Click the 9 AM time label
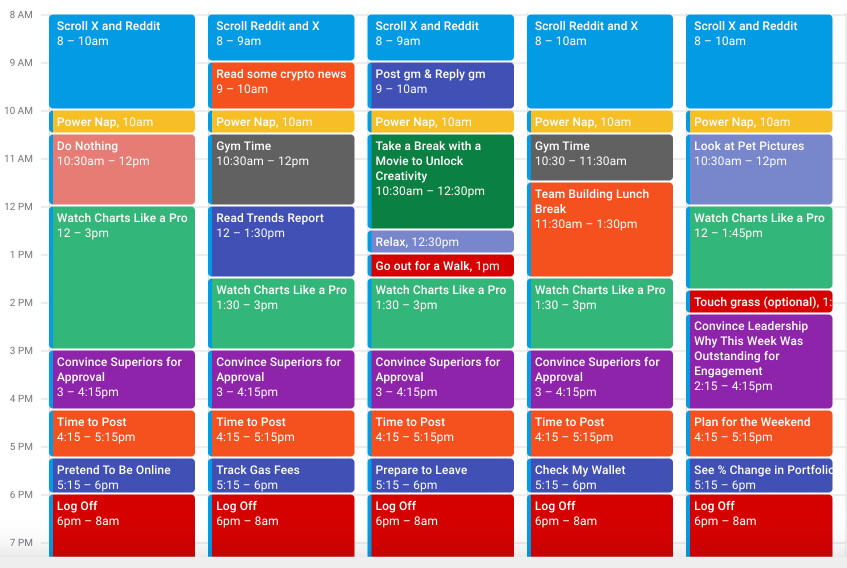This screenshot has height=568, width=847. click(x=21, y=63)
